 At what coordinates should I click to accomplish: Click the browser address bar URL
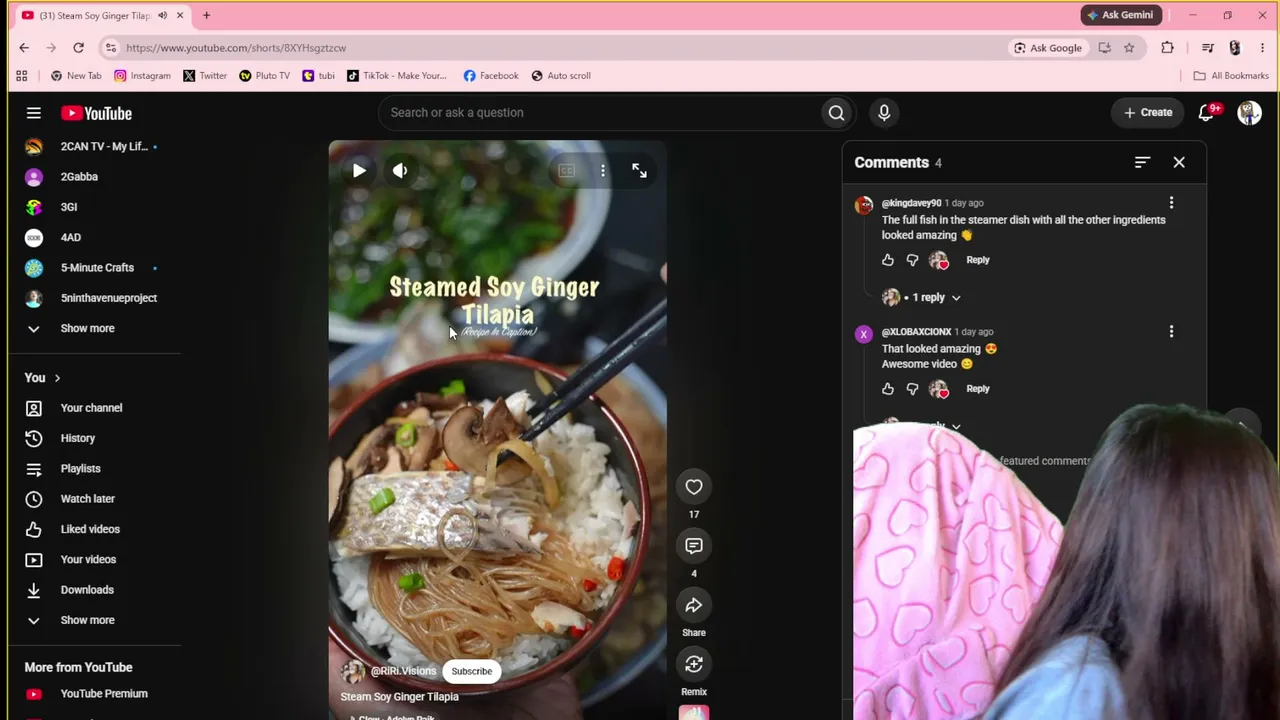(x=236, y=48)
